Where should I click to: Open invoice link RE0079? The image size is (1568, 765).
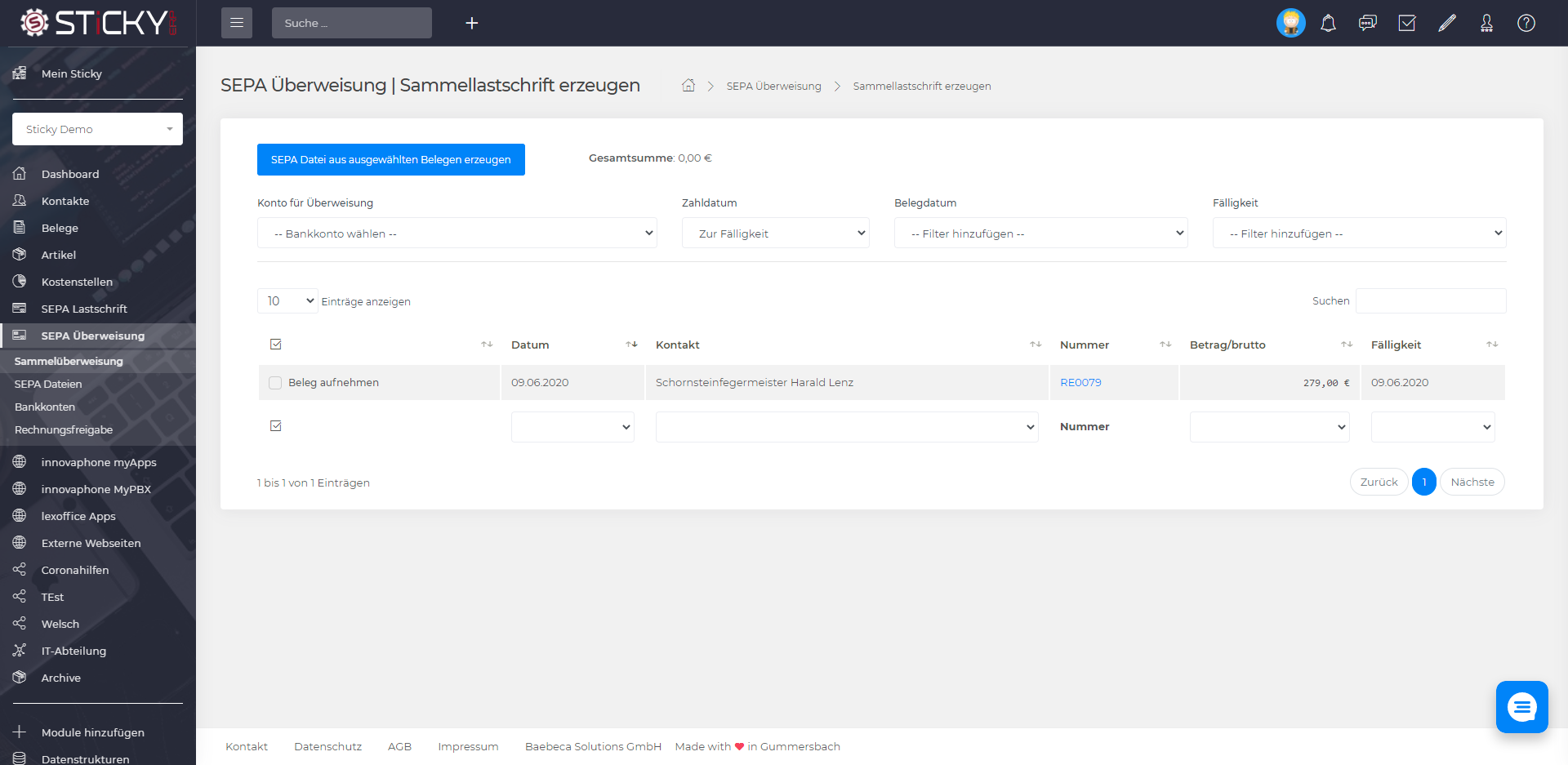(1080, 383)
